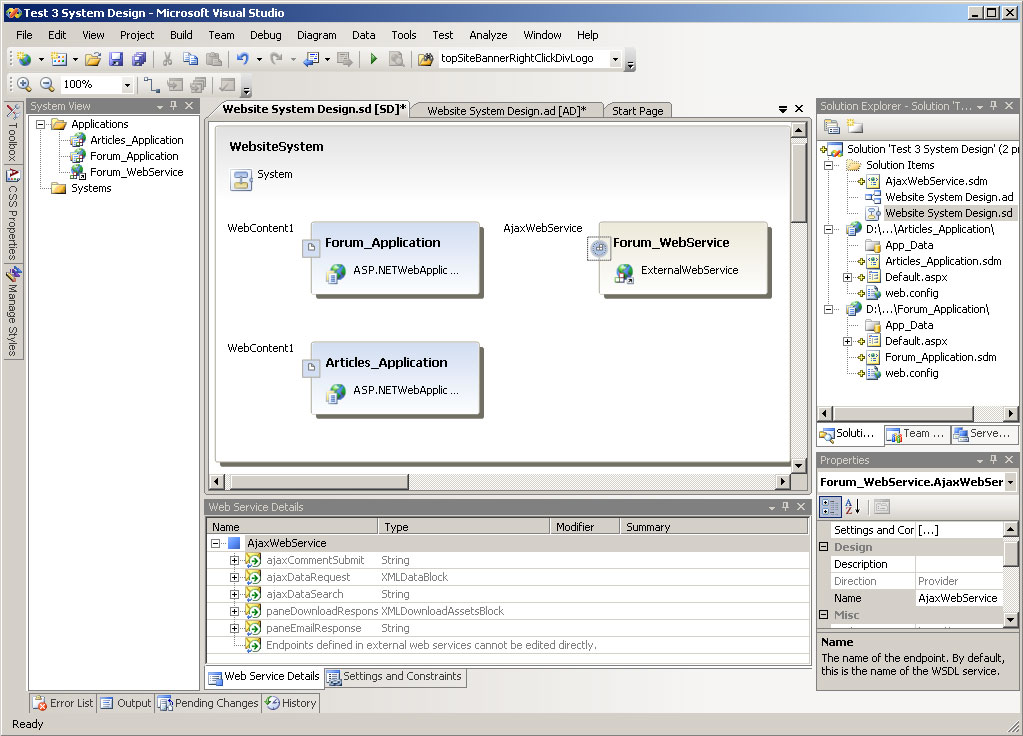Click the Zoom Out magnifier icon
1023x736 pixels.
(x=47, y=84)
